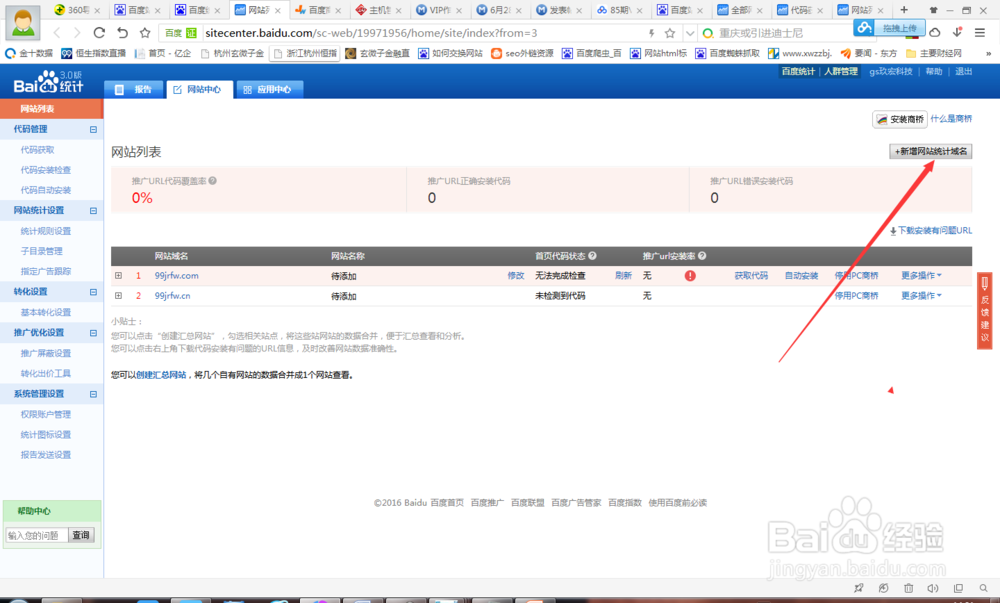The width and height of the screenshot is (1000, 603).
Task: Open 代码安装检查 in the sidebar
Action: pos(46,170)
